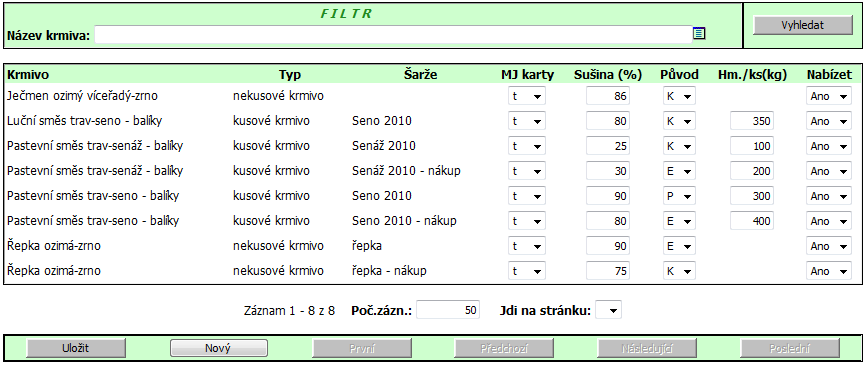Click the Luční směs trav-seno - balíky name

point(85,121)
